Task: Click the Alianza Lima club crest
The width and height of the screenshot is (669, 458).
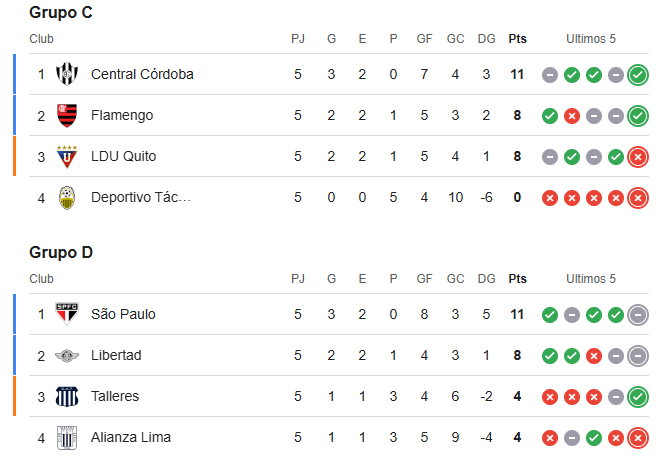Action: (x=67, y=438)
